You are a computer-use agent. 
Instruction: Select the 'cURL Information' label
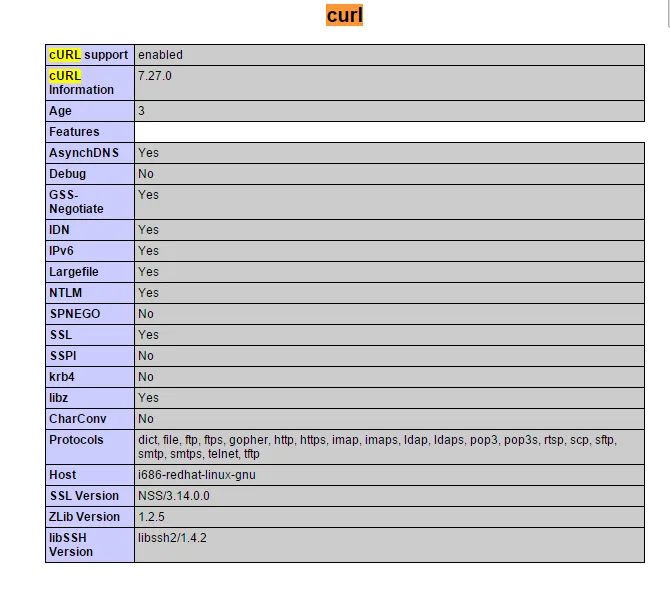[x=81, y=83]
